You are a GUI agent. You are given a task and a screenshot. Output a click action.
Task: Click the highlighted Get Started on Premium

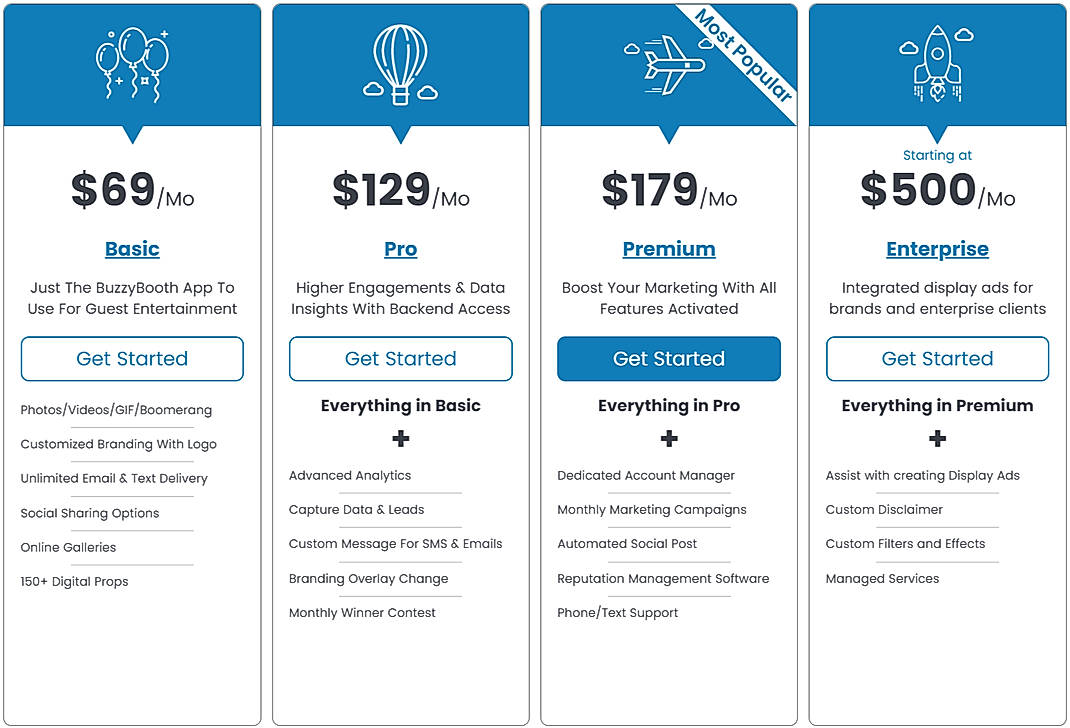point(668,358)
